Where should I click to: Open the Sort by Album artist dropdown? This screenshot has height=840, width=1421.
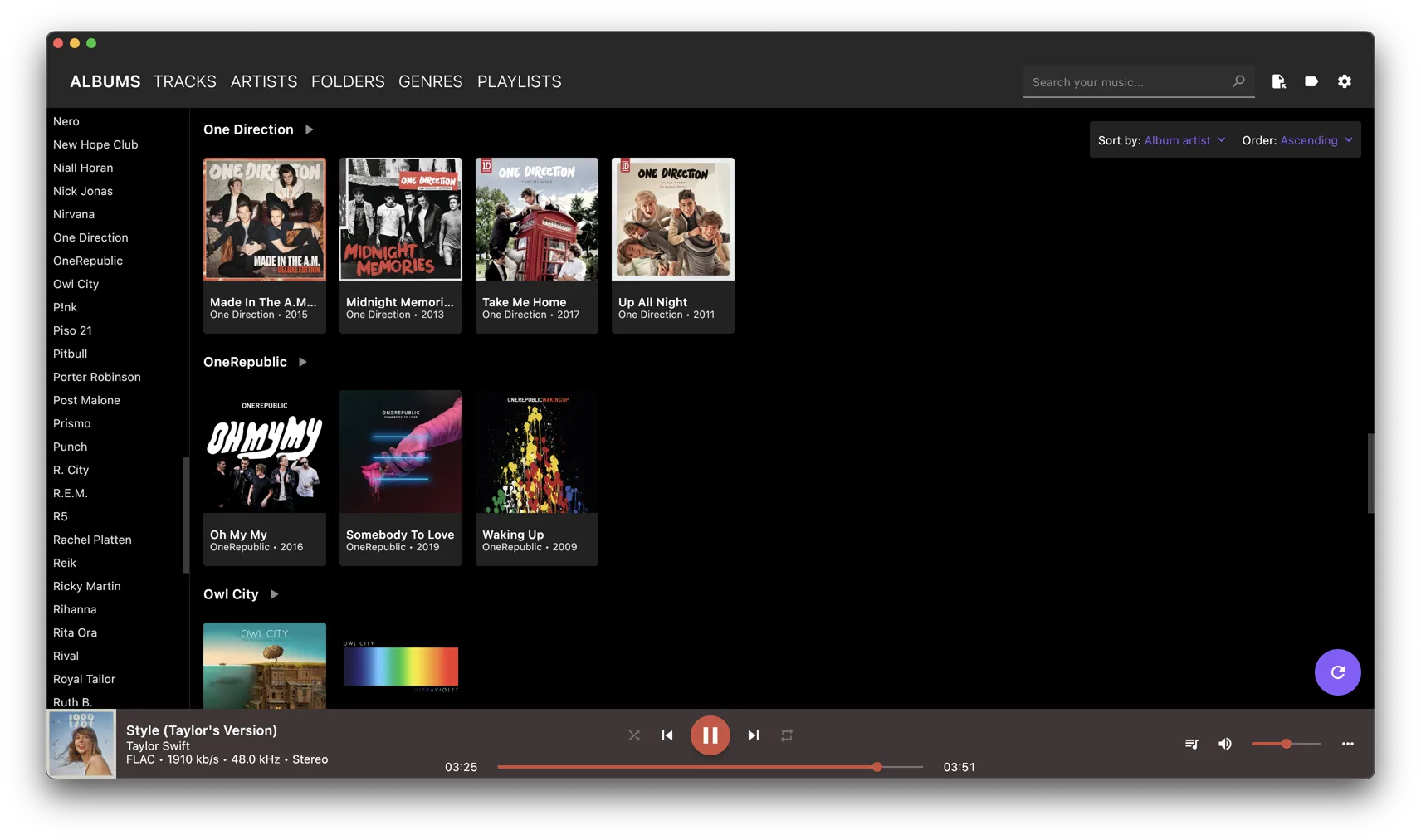pos(1184,140)
